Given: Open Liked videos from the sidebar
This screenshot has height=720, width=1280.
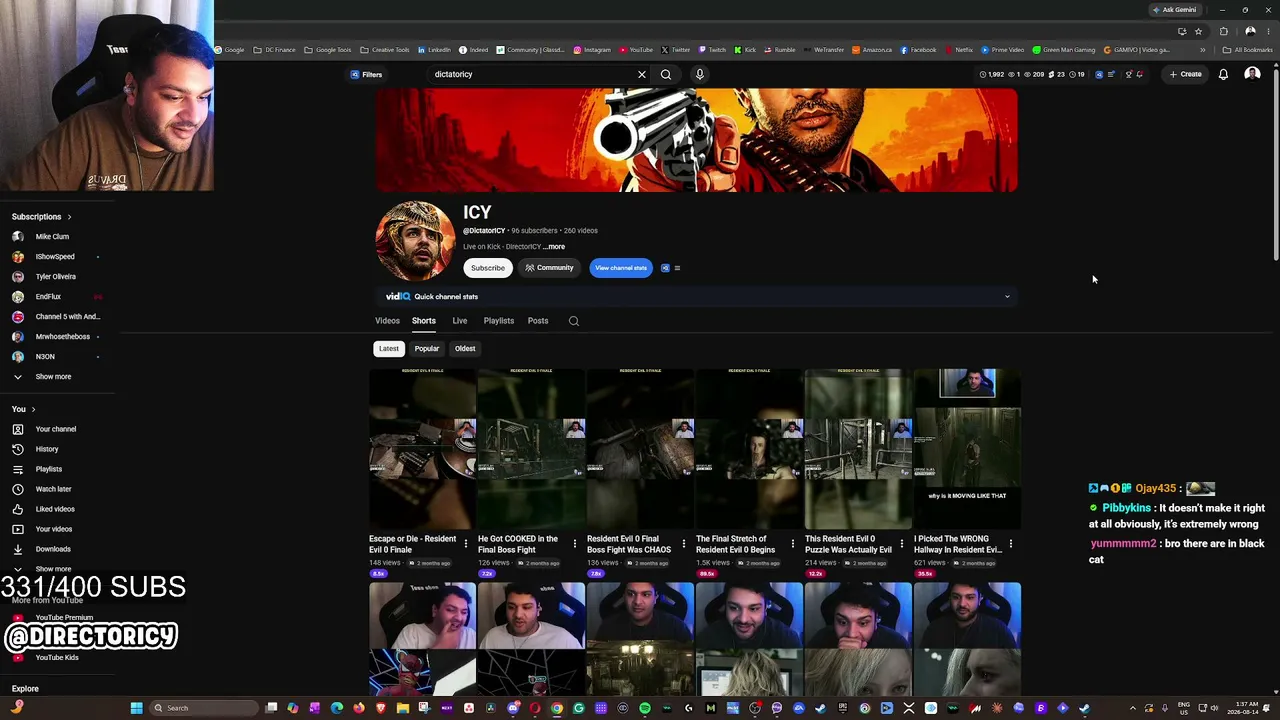Looking at the screenshot, I should pos(57,509).
